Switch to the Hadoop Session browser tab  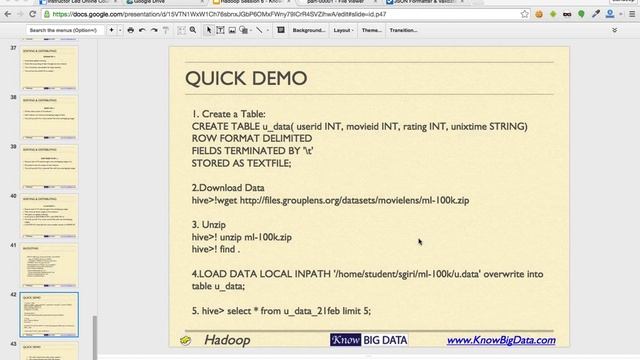[251, 2]
